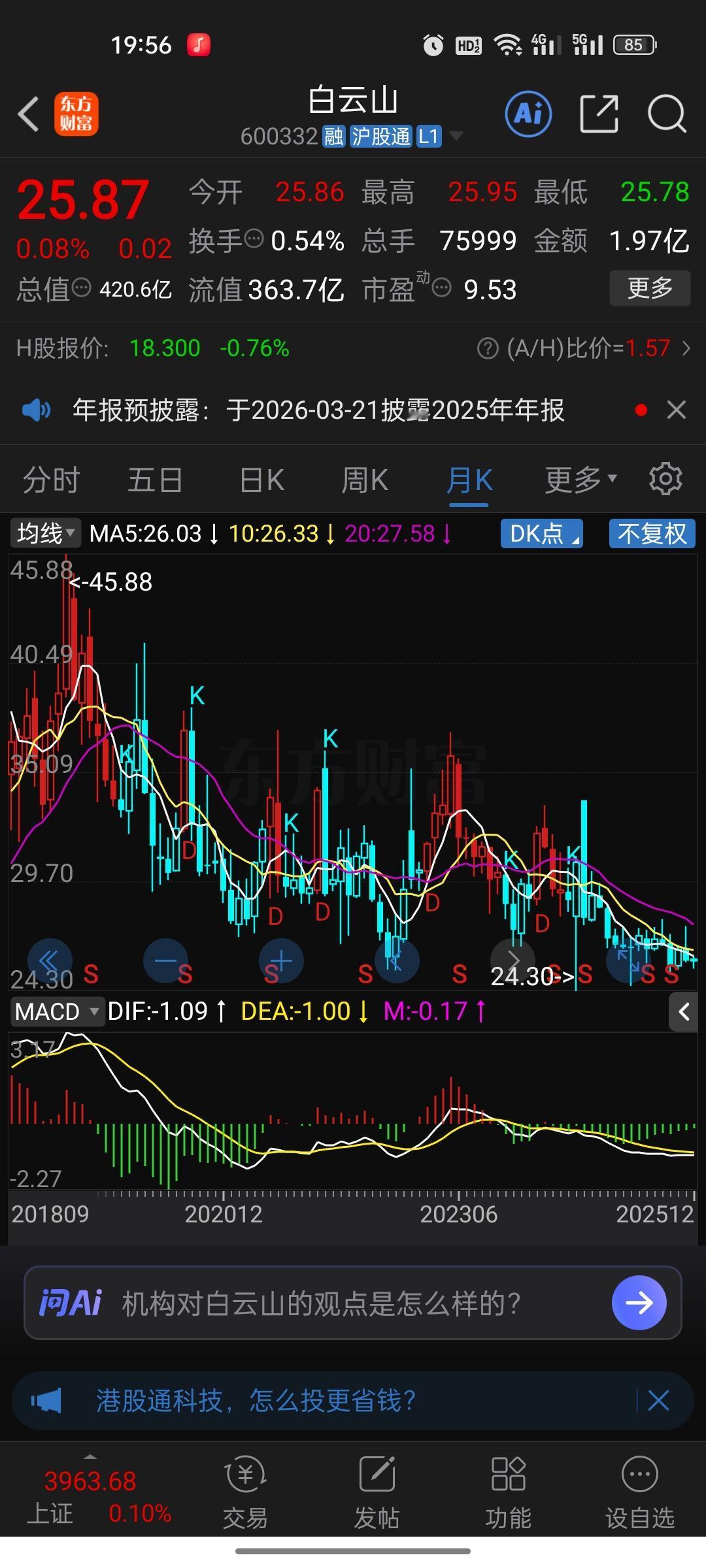Toggle the DK点 indicator button
This screenshot has height=1568, width=706.
tap(541, 533)
